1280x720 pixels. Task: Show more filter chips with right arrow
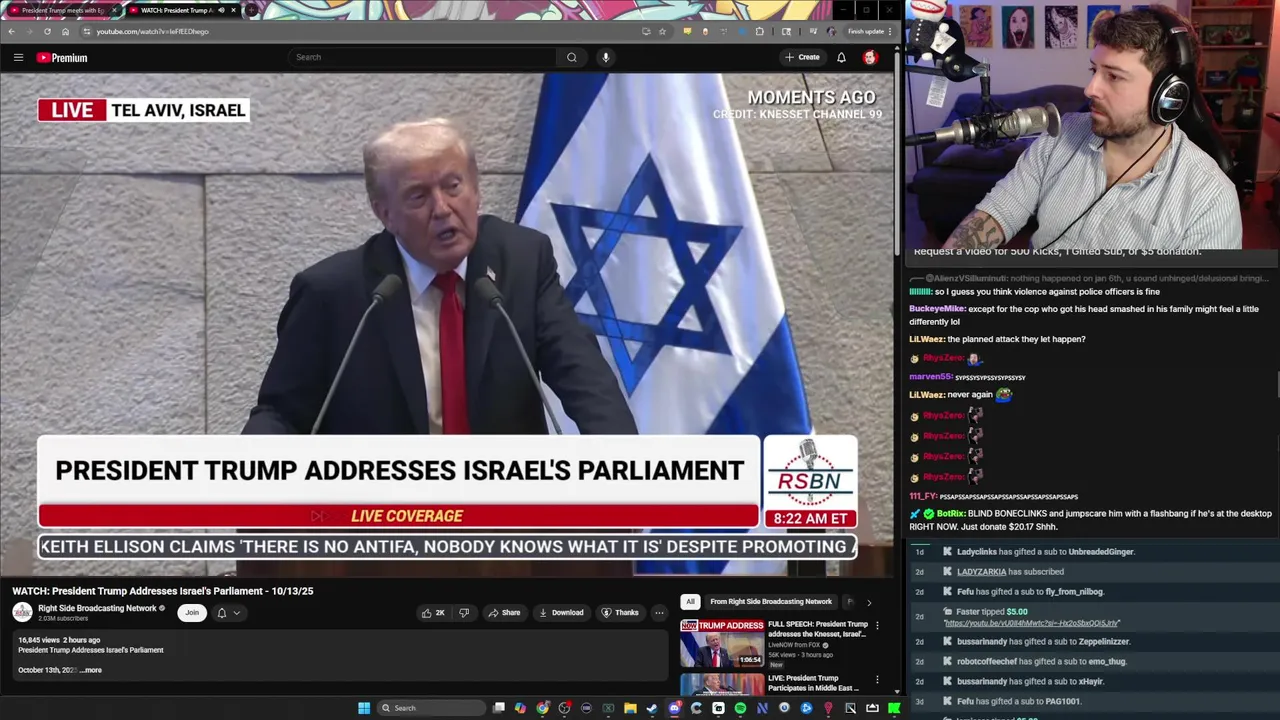point(868,602)
